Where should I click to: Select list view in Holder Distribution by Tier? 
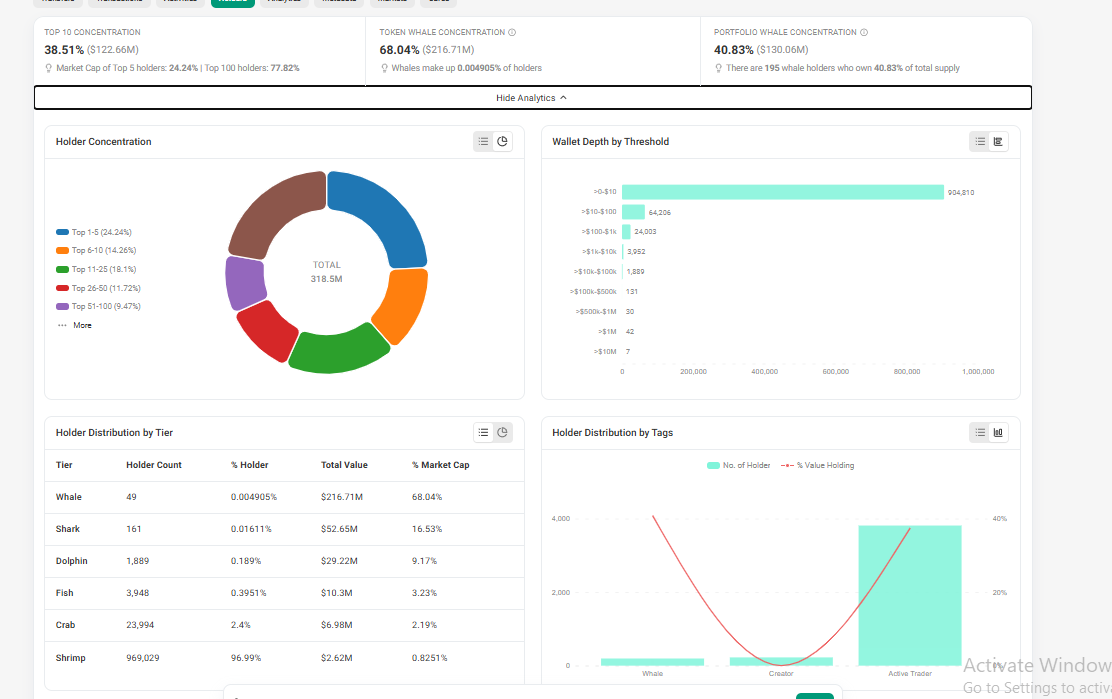(483, 432)
